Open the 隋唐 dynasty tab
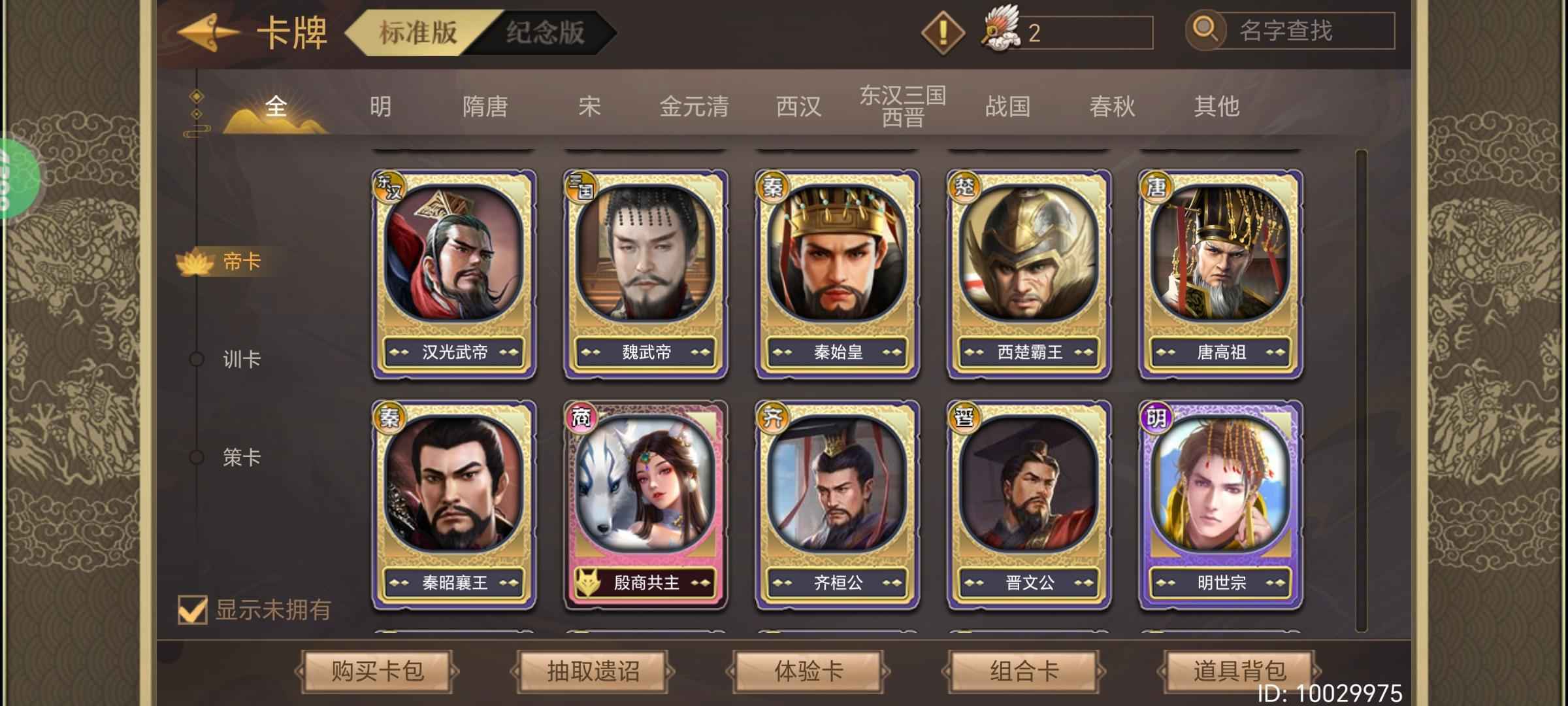The image size is (1568, 706). coord(485,107)
